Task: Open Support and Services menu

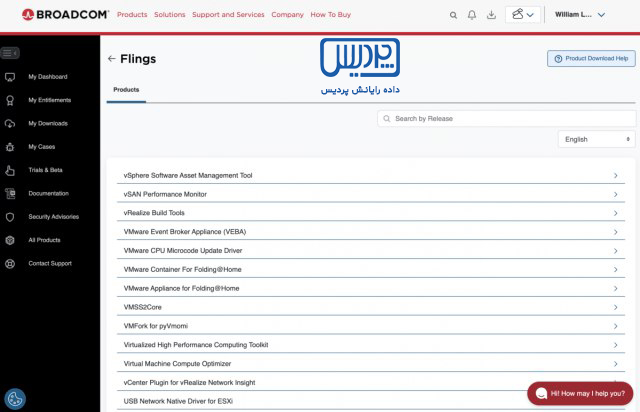Action: pyautogui.click(x=228, y=15)
